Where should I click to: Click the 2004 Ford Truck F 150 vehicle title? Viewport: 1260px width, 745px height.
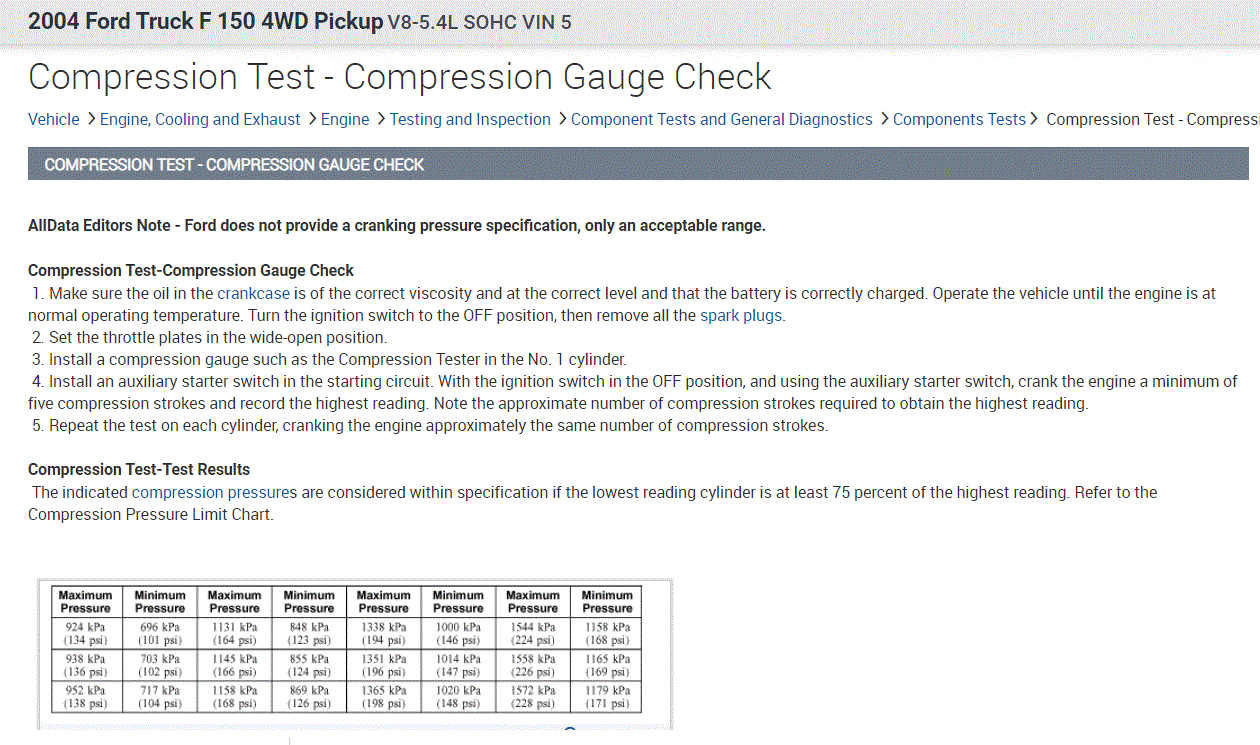pyautogui.click(x=205, y=21)
